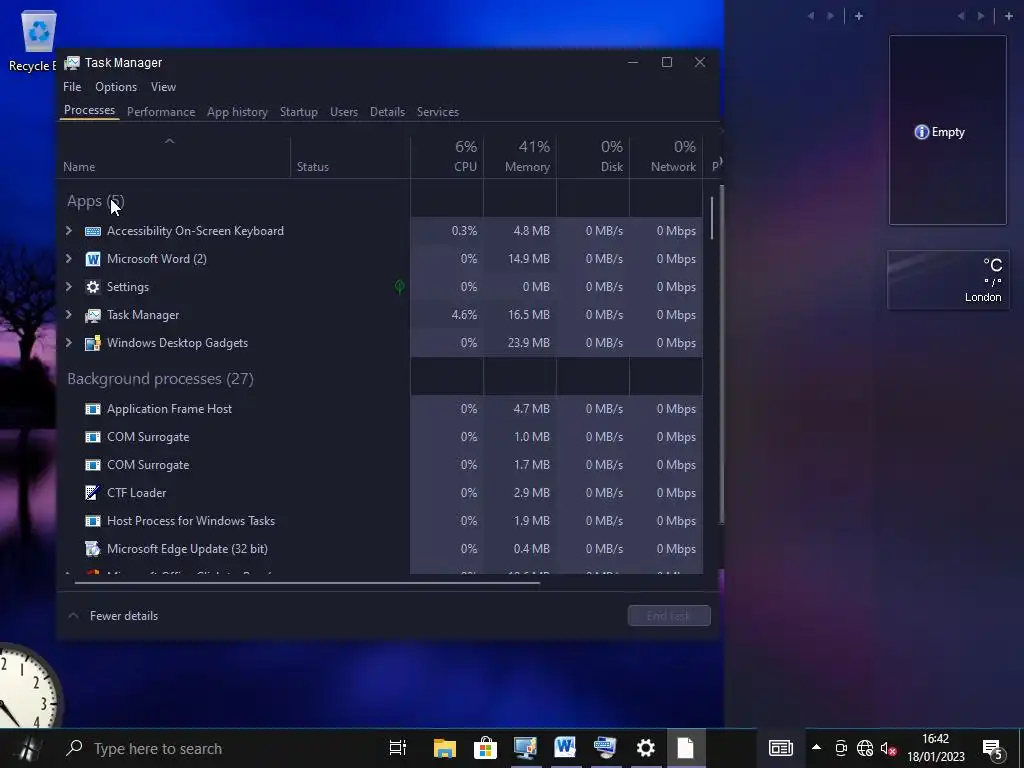Open Word from the taskbar
The image size is (1024, 768).
tap(565, 747)
